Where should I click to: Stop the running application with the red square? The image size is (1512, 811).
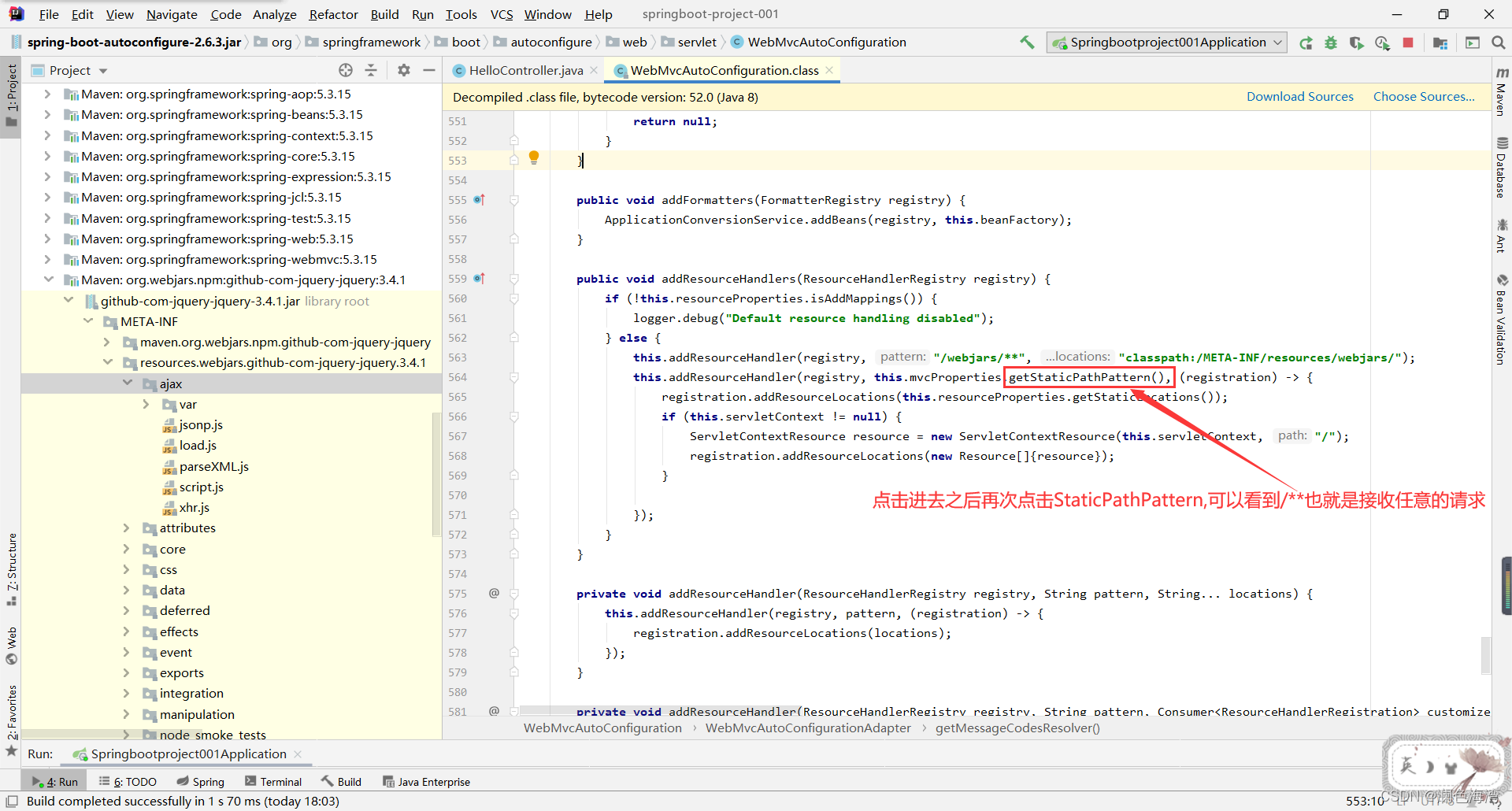tap(1408, 43)
